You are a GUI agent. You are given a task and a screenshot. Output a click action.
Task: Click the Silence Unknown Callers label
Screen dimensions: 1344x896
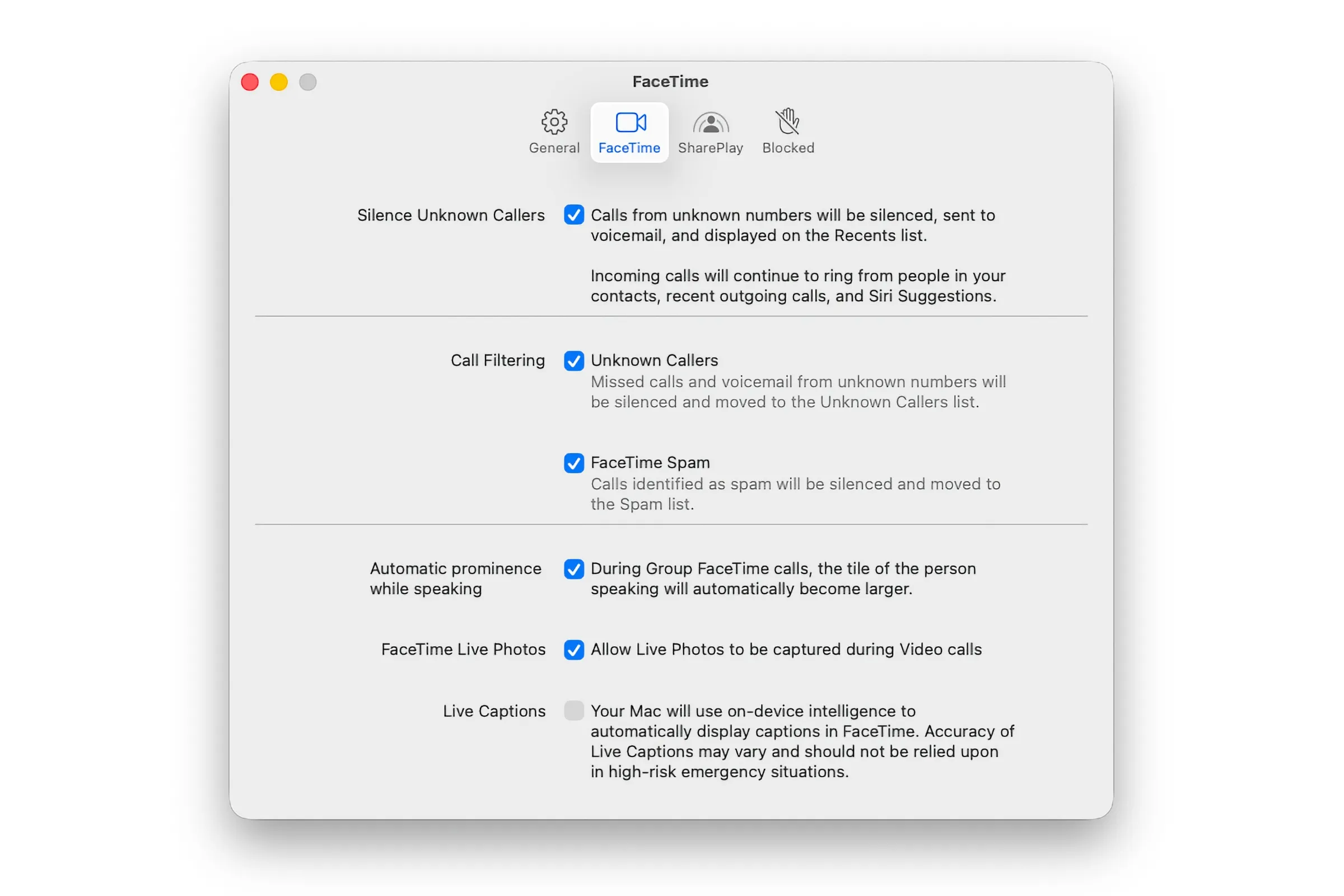pyautogui.click(x=451, y=216)
